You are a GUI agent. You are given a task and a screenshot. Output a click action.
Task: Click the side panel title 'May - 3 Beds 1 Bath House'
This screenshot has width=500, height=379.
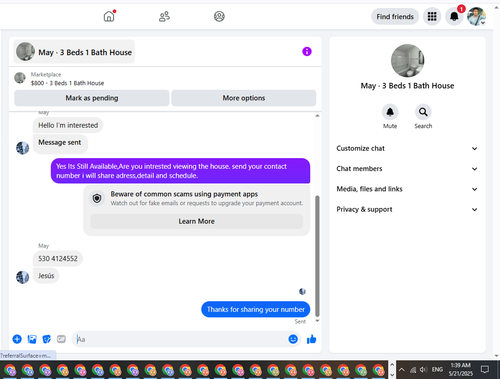click(407, 86)
